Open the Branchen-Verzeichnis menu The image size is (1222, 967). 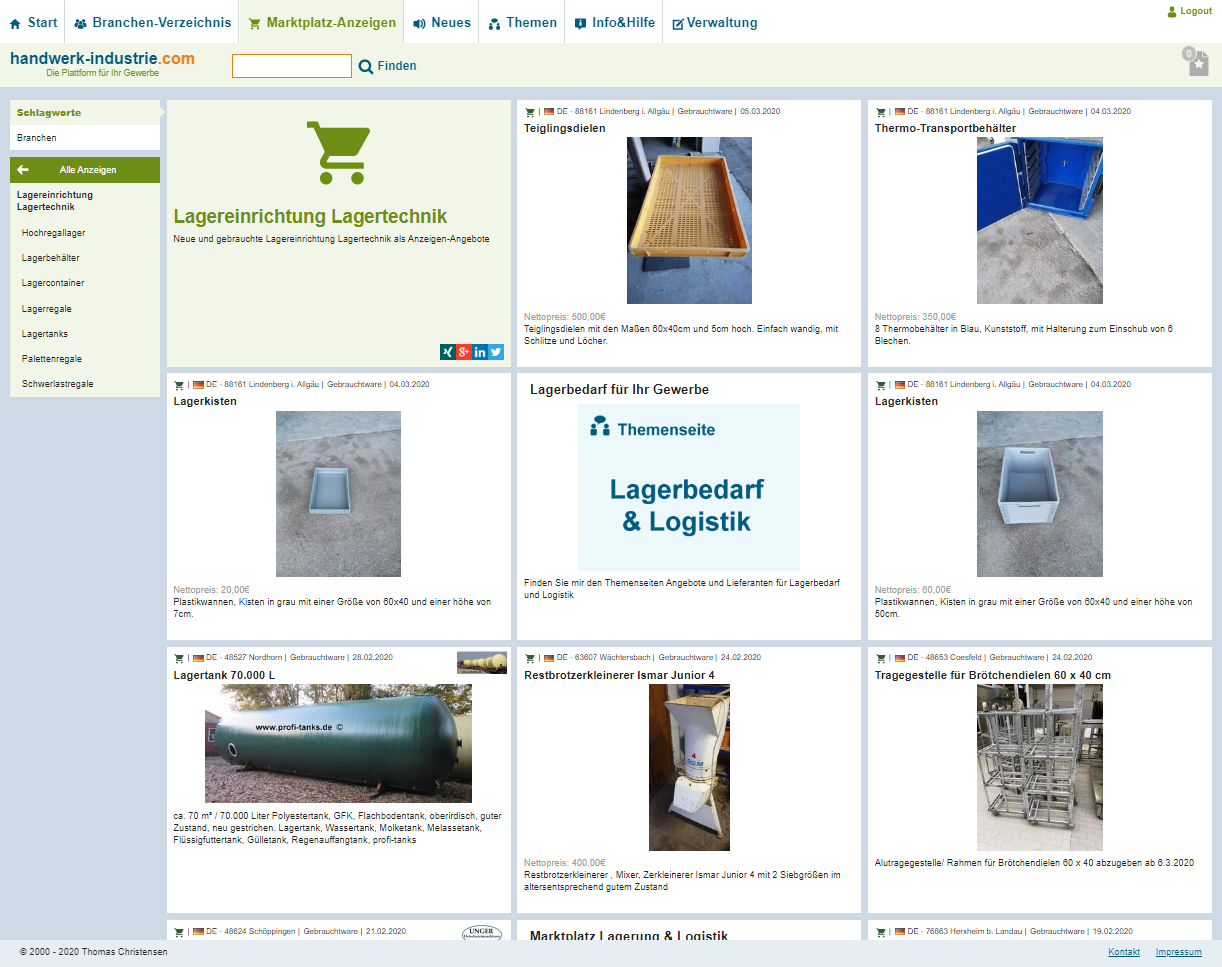pyautogui.click(x=152, y=22)
